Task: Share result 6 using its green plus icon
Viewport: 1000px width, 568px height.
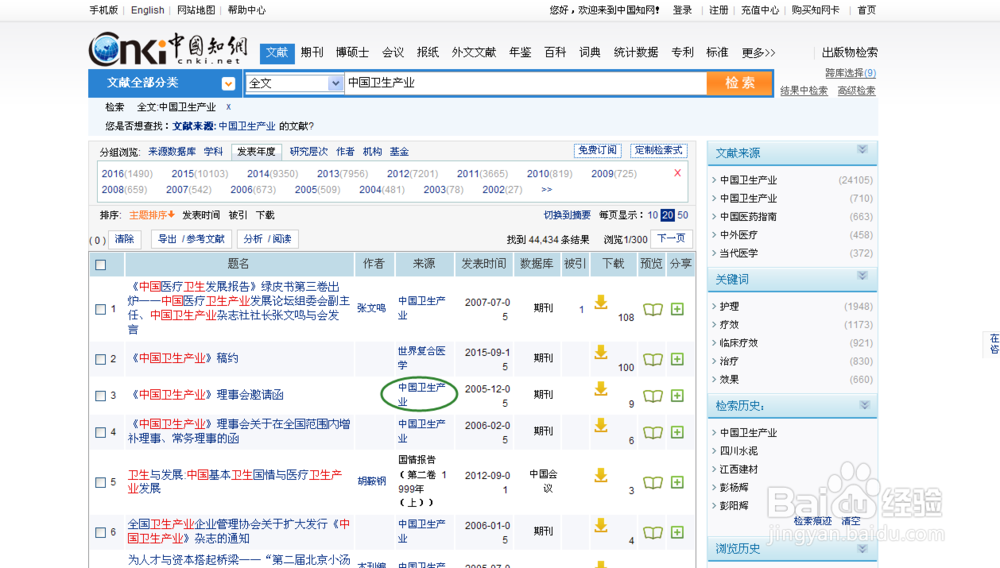Action: [x=677, y=532]
